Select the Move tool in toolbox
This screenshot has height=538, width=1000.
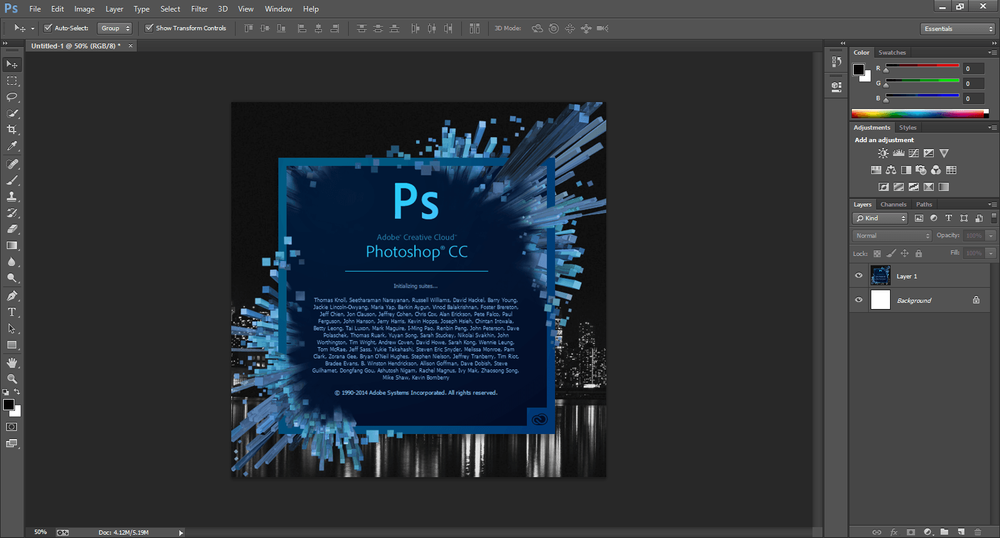[11, 64]
